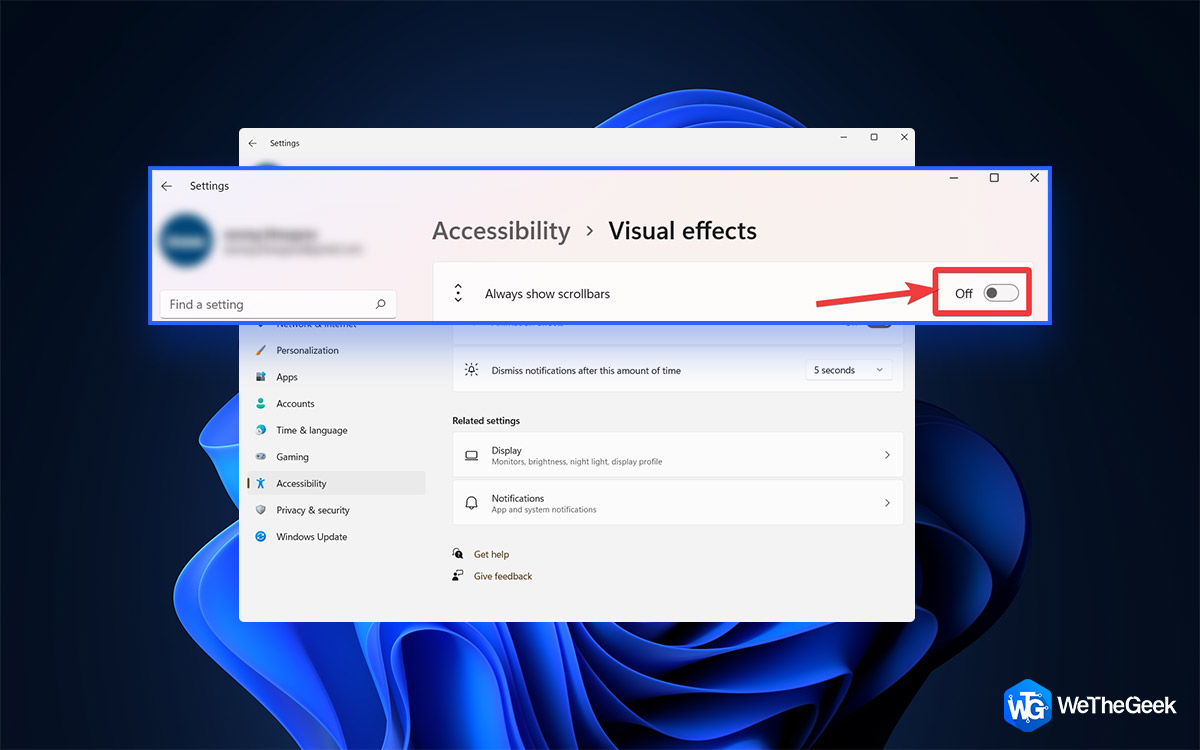Screen dimensions: 1200x750
Task: Open the Apps settings category
Action: click(287, 377)
